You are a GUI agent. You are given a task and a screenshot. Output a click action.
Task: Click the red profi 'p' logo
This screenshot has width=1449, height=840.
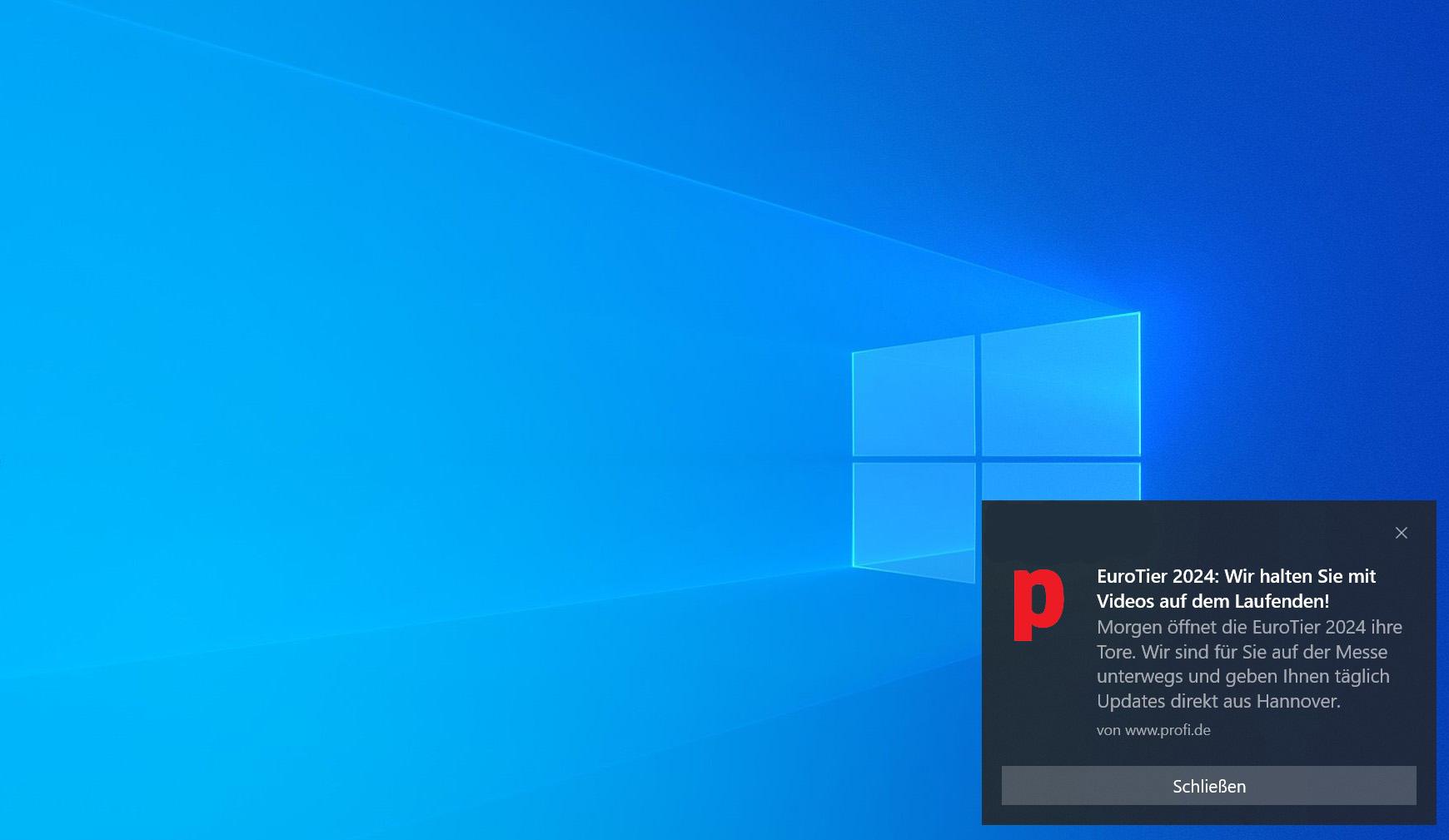coord(1038,605)
